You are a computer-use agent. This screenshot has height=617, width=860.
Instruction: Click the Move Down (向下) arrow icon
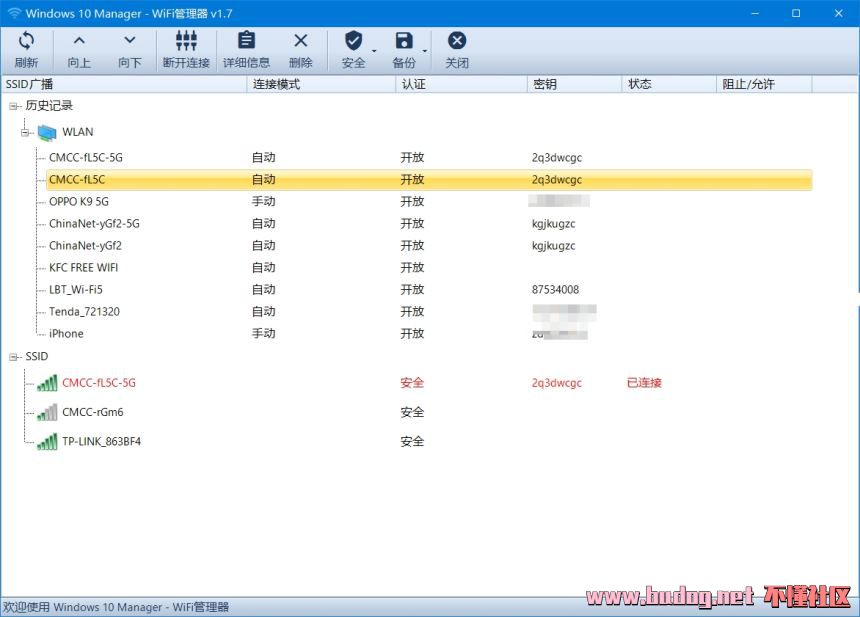point(129,40)
